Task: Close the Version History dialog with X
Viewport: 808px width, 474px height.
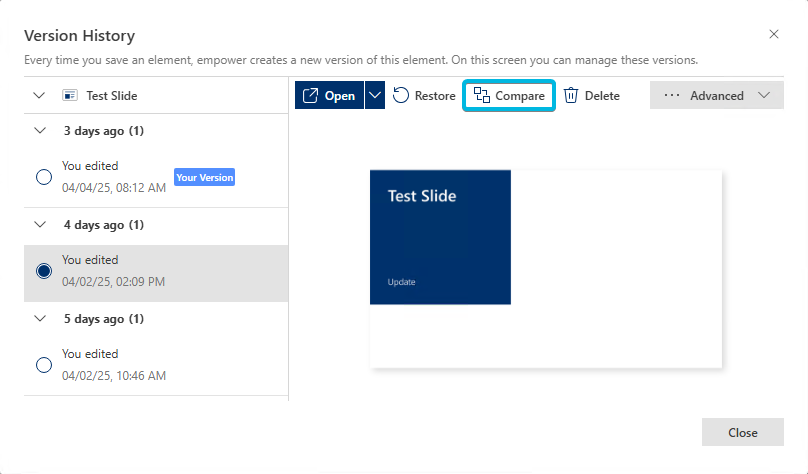Action: pyautogui.click(x=773, y=34)
